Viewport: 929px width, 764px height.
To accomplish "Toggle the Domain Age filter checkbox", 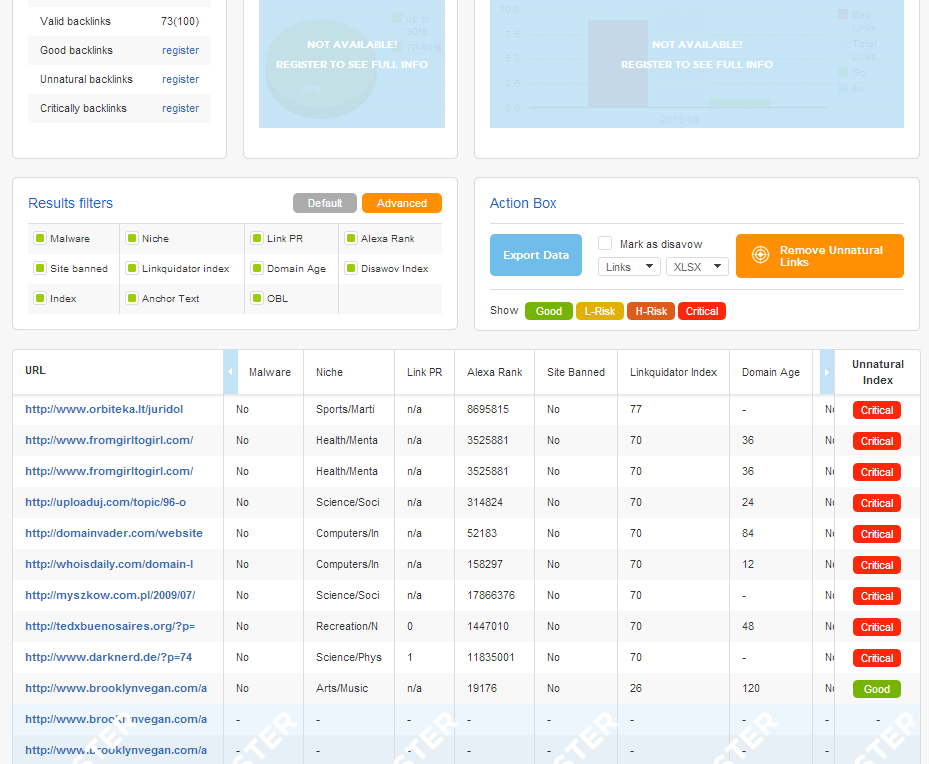I will pyautogui.click(x=257, y=269).
